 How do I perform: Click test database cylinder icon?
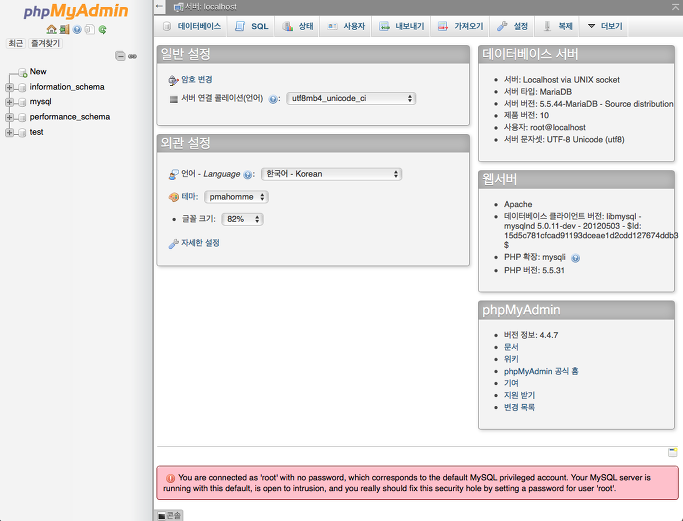click(x=22, y=133)
